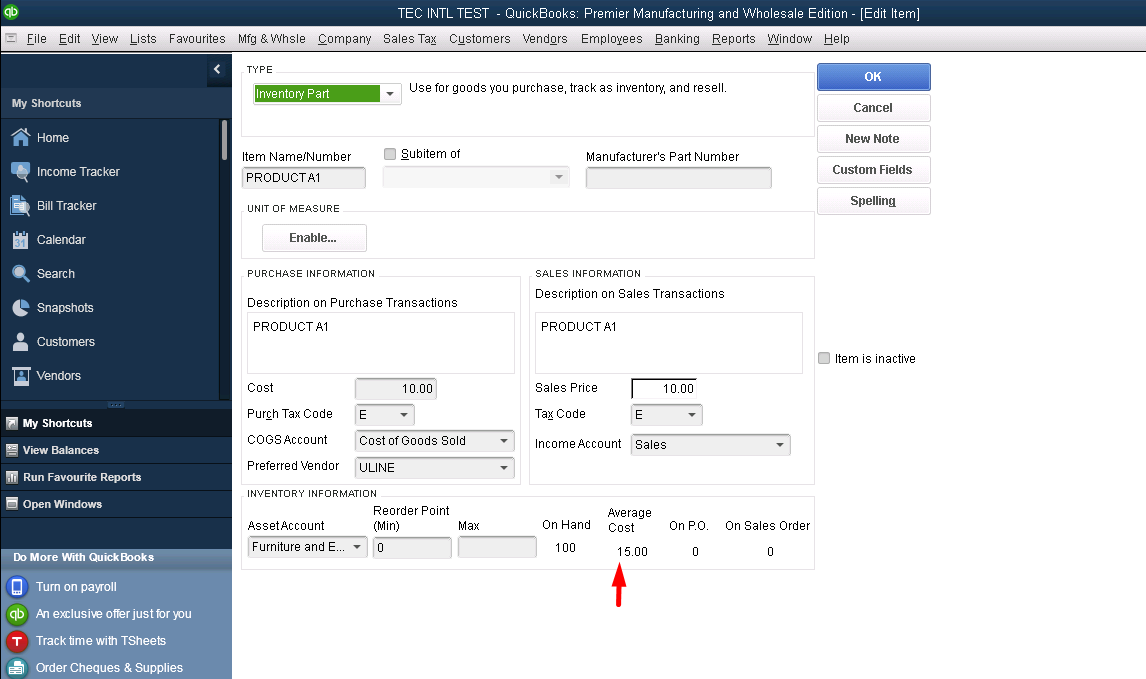
Task: Enable the Subitem of checkbox
Action: (x=390, y=154)
